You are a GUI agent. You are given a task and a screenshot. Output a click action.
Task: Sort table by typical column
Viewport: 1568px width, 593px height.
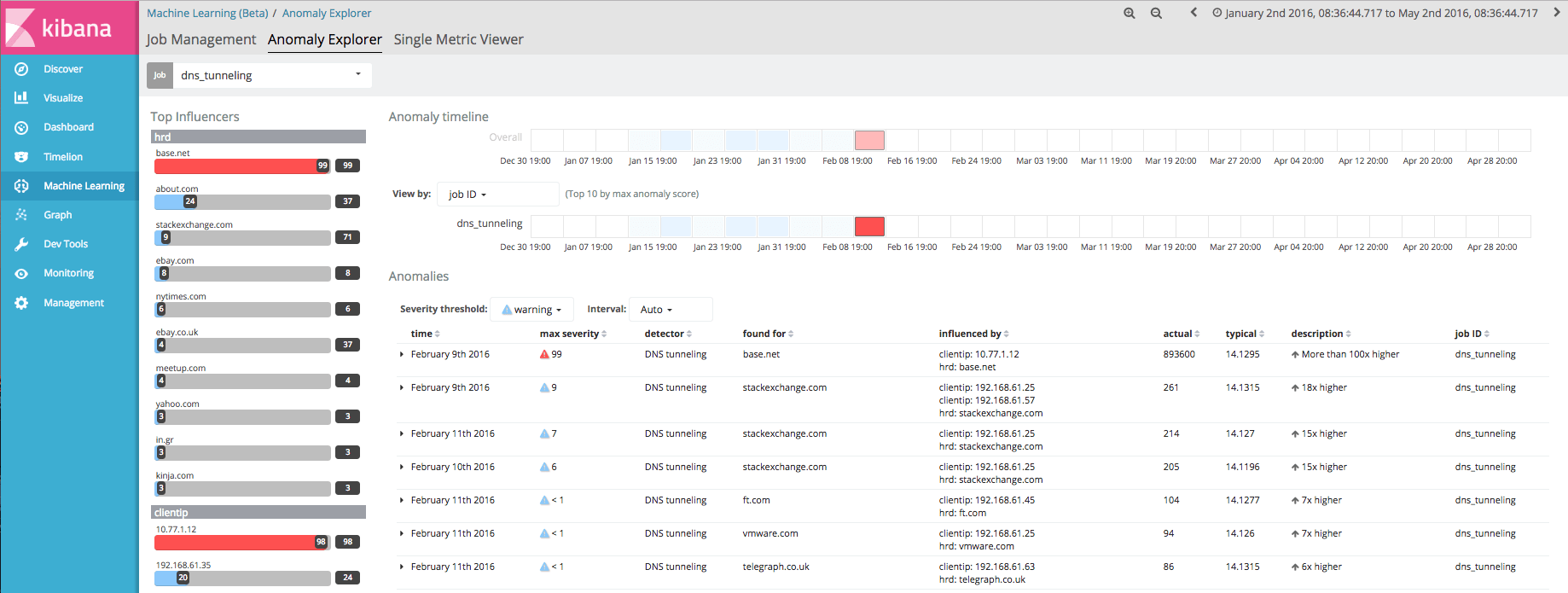[x=1245, y=334]
